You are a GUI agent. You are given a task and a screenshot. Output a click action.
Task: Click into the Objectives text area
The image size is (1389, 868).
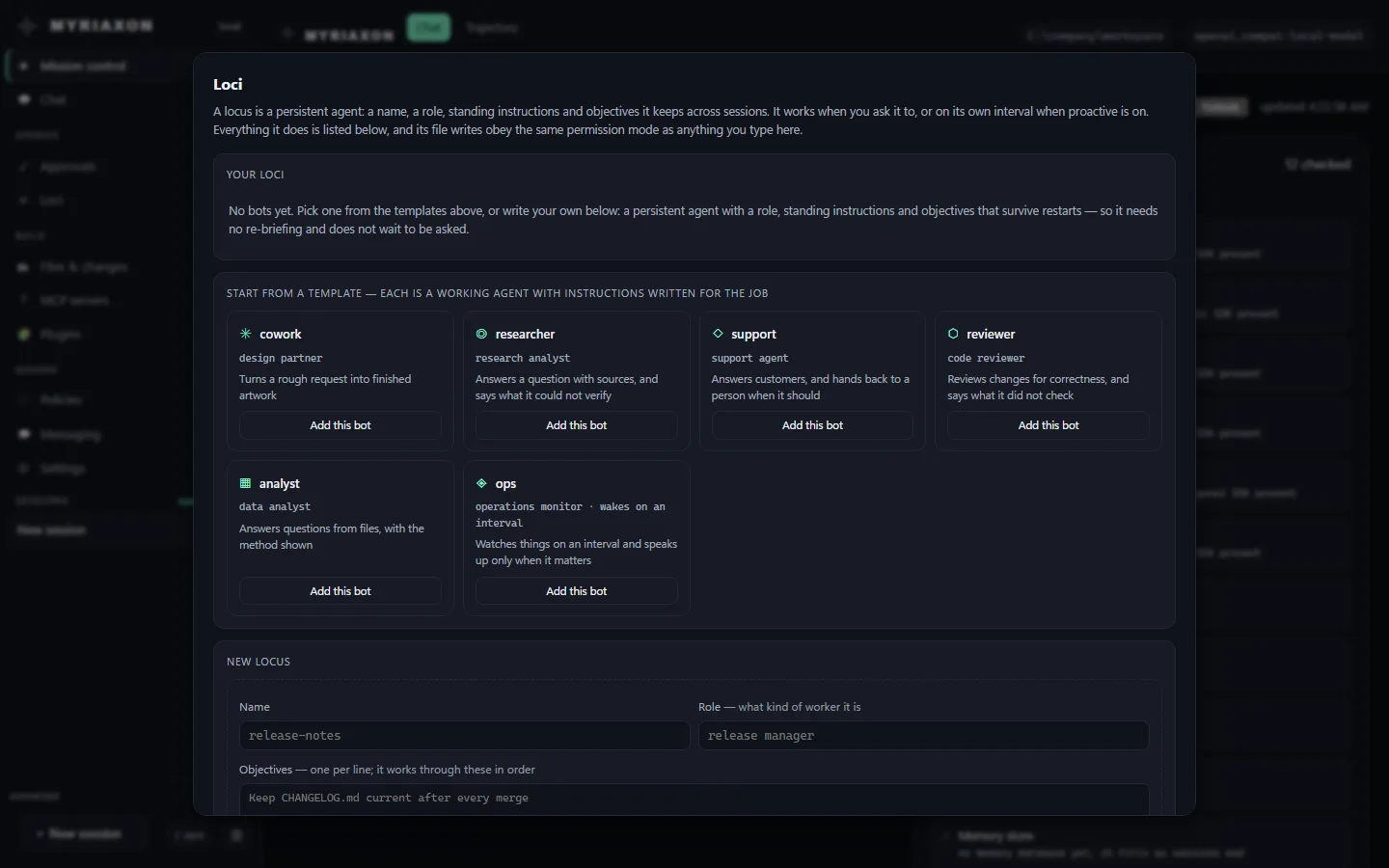point(694,799)
